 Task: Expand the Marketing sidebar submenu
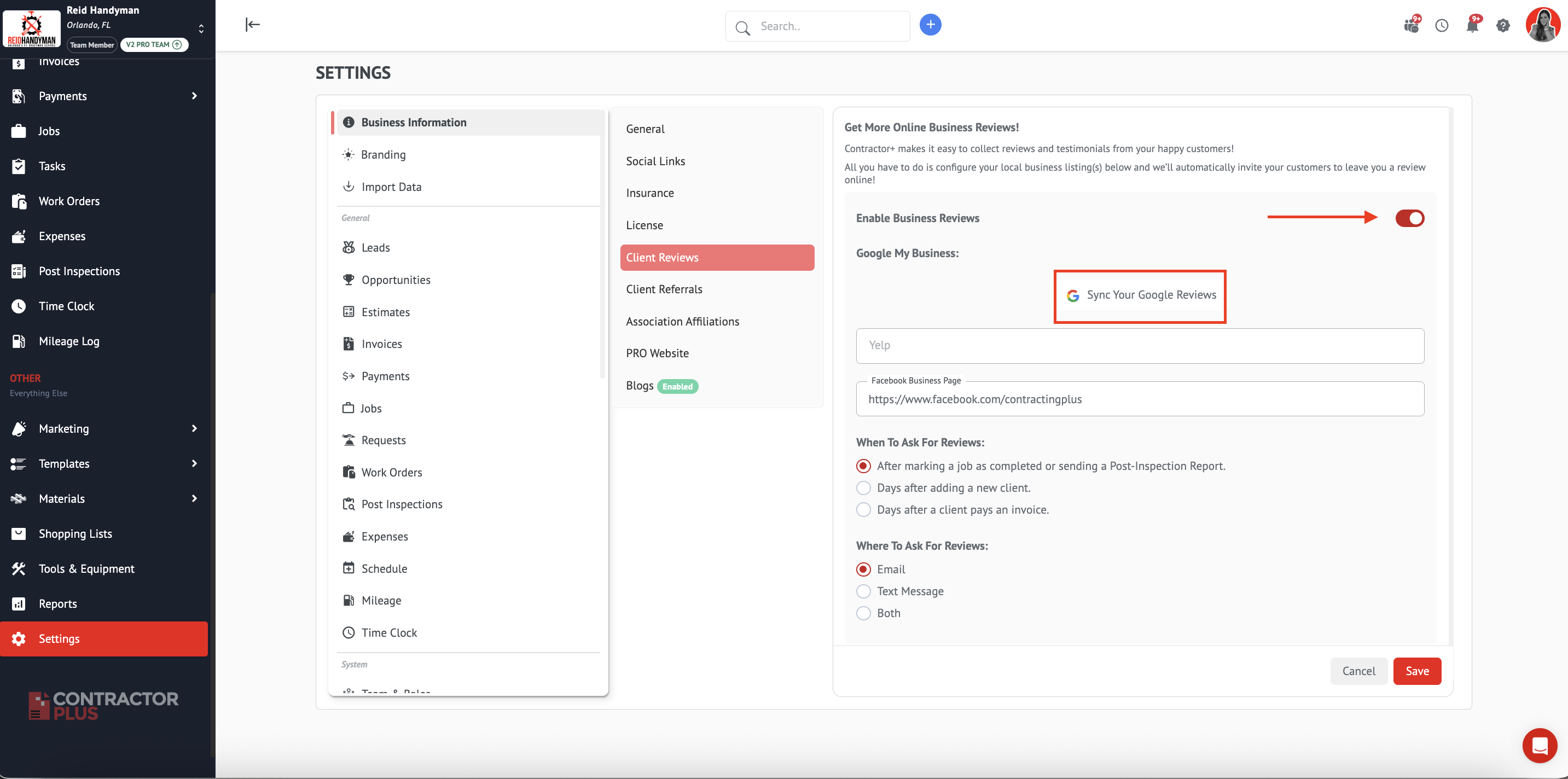click(x=194, y=428)
